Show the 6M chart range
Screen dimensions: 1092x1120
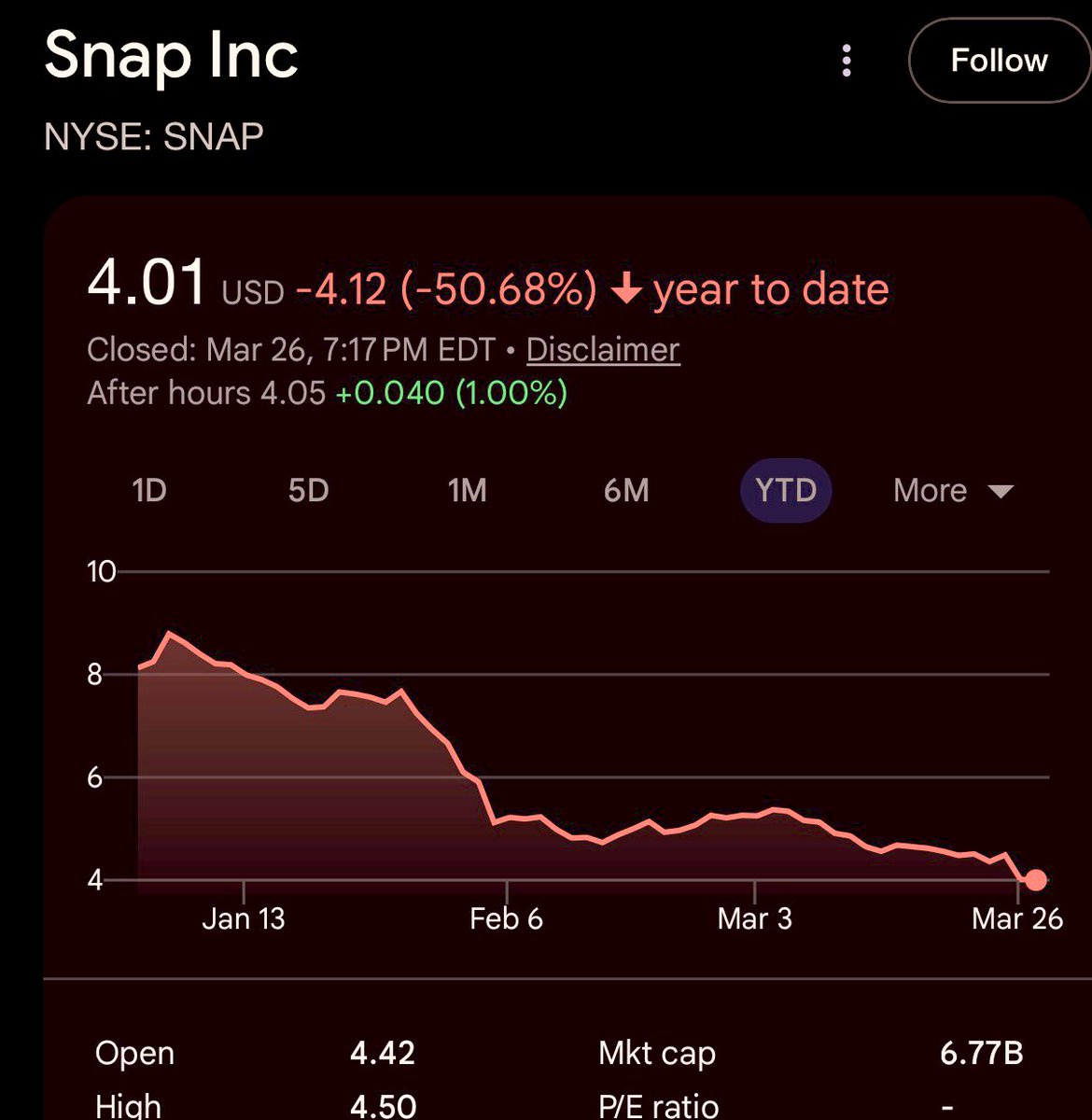pos(626,490)
